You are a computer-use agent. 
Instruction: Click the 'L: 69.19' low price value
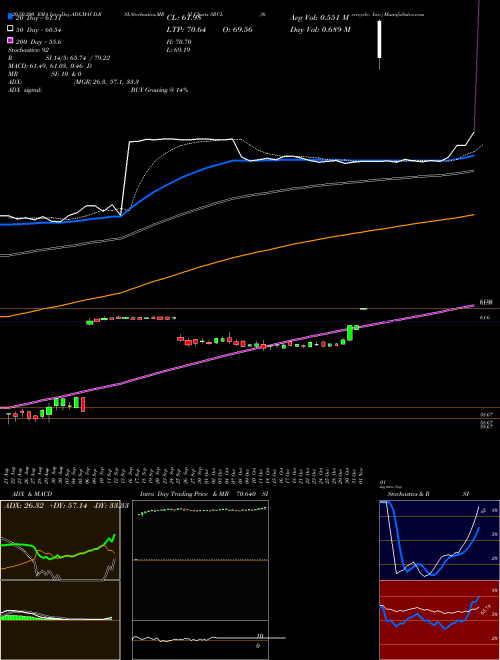[x=178, y=50]
